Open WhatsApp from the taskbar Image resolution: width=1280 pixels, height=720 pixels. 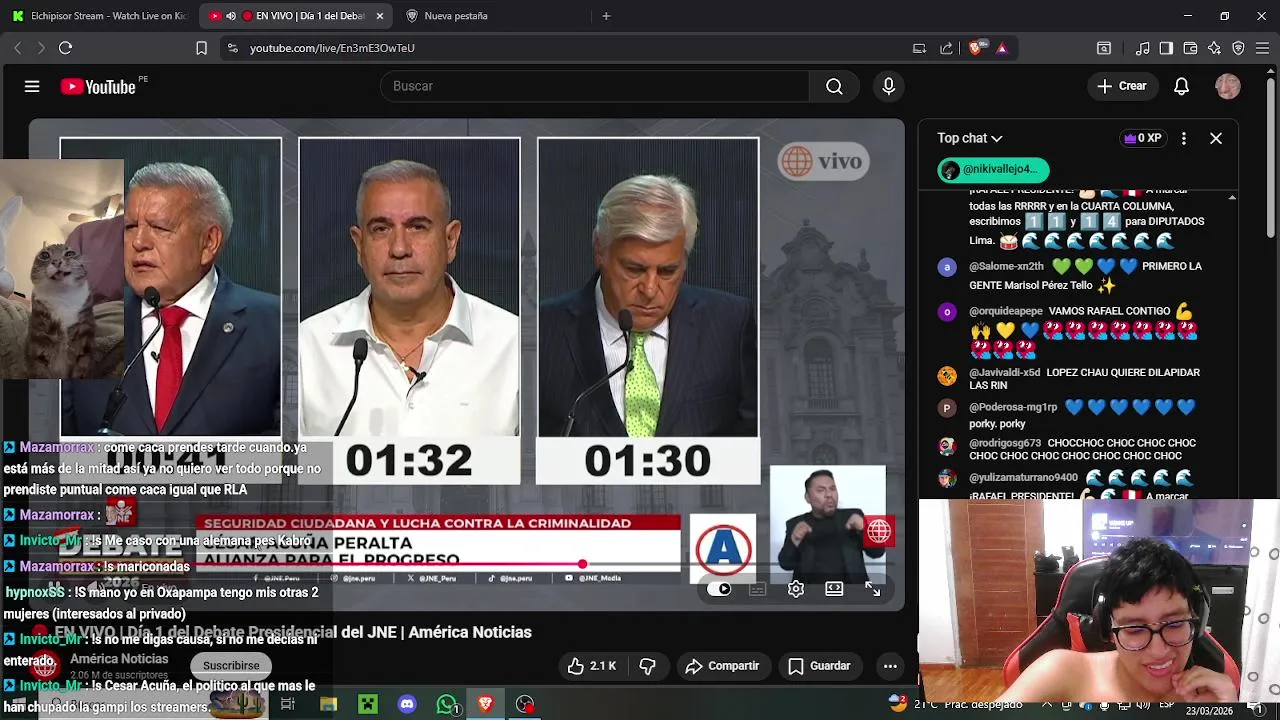click(447, 704)
